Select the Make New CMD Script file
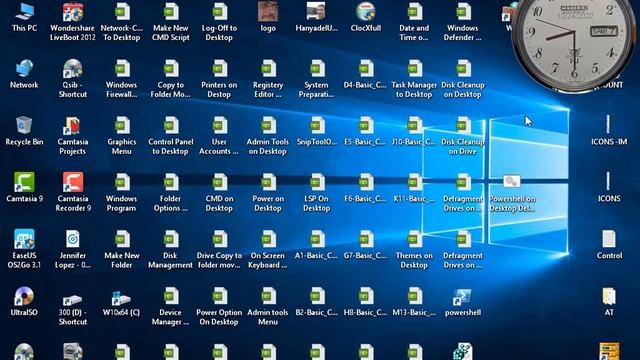Image resolution: width=640 pixels, height=360 pixels. [x=171, y=12]
